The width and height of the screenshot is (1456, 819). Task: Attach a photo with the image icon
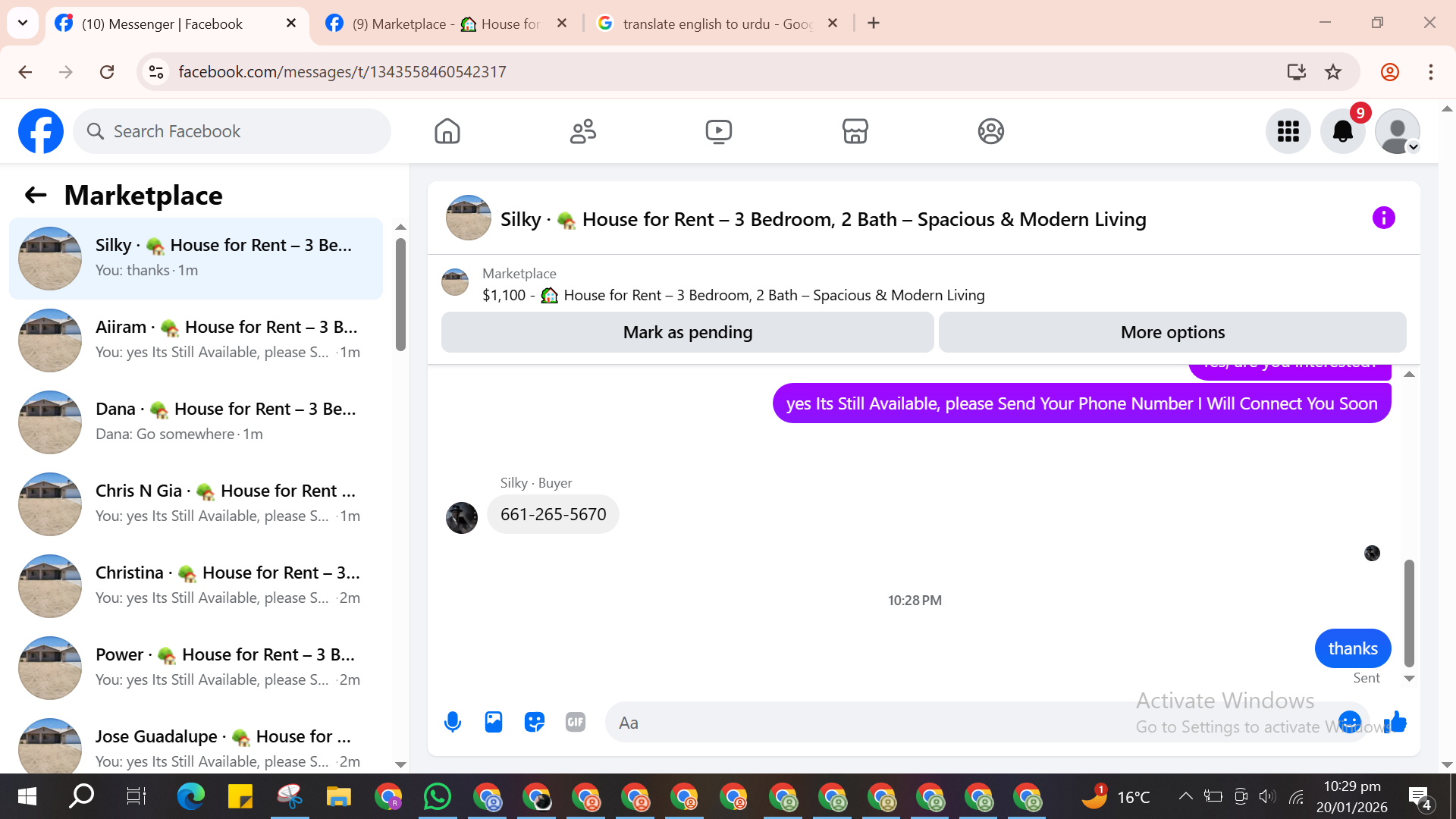(494, 722)
